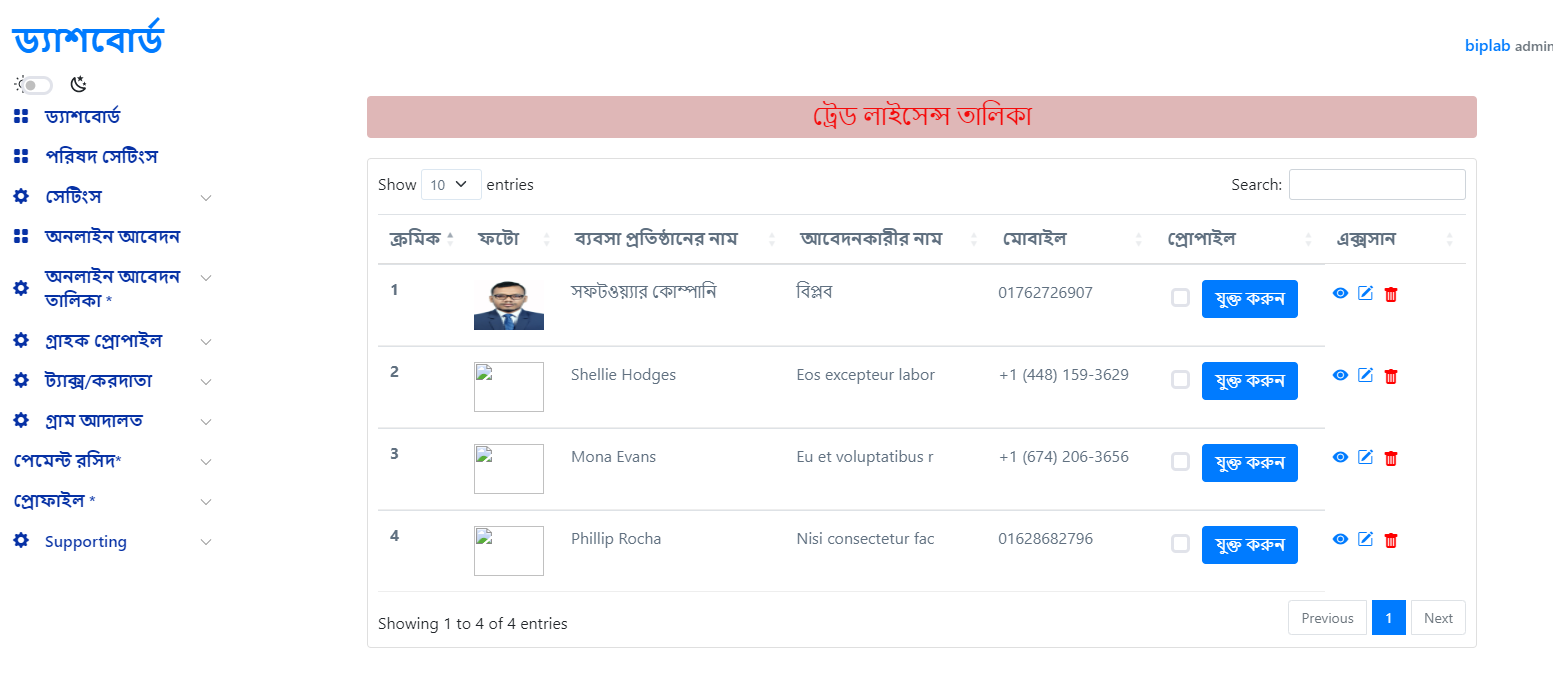Click the trash icon in Phillip Rocha row

[1390, 540]
